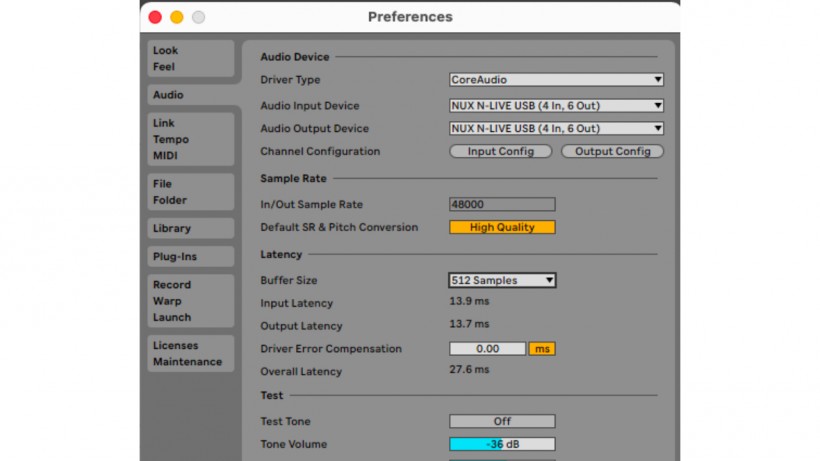This screenshot has height=461, width=820.
Task: Go to the Library preferences tab
Action: point(190,228)
